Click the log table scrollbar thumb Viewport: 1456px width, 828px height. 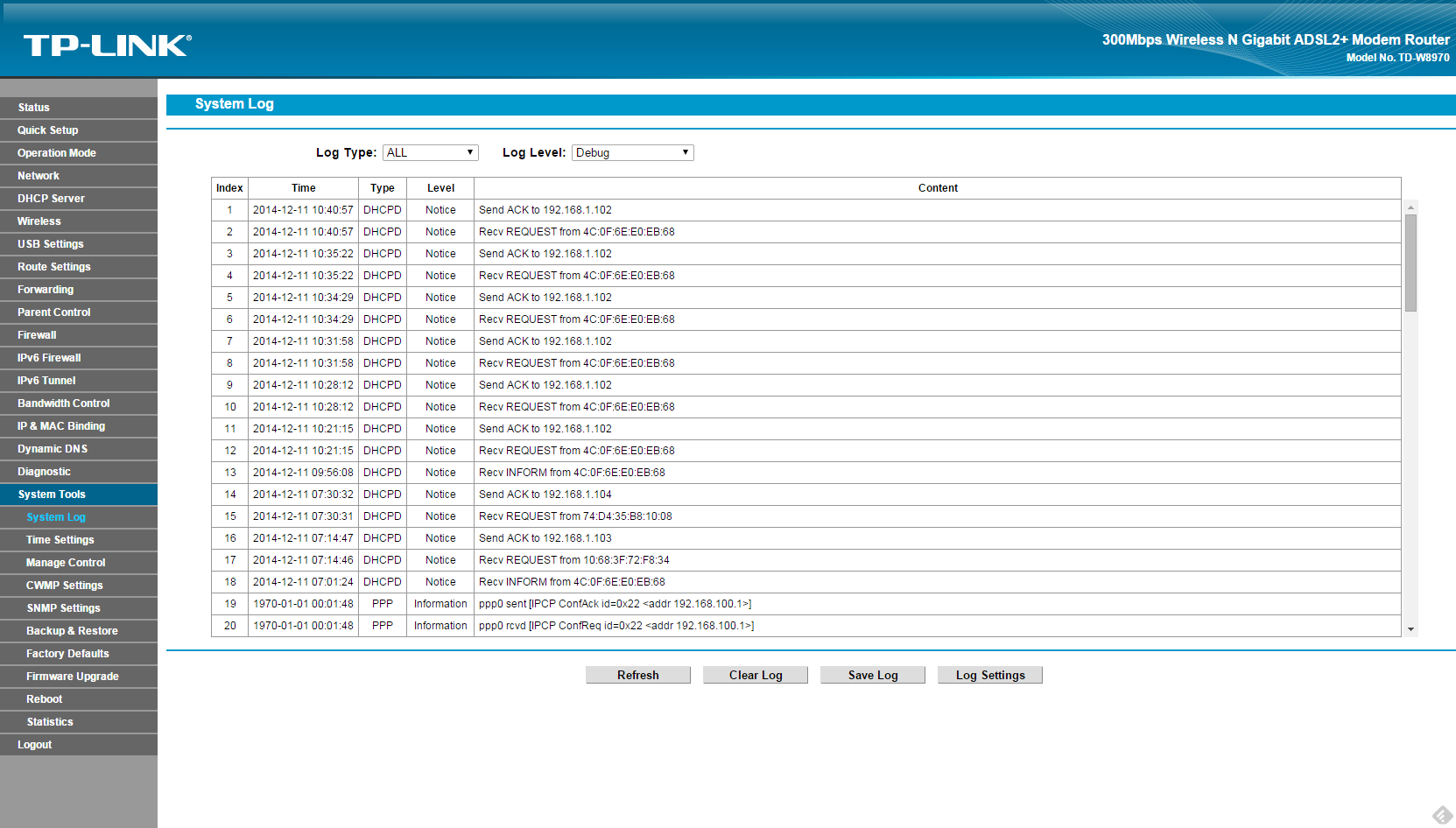pos(1410,263)
